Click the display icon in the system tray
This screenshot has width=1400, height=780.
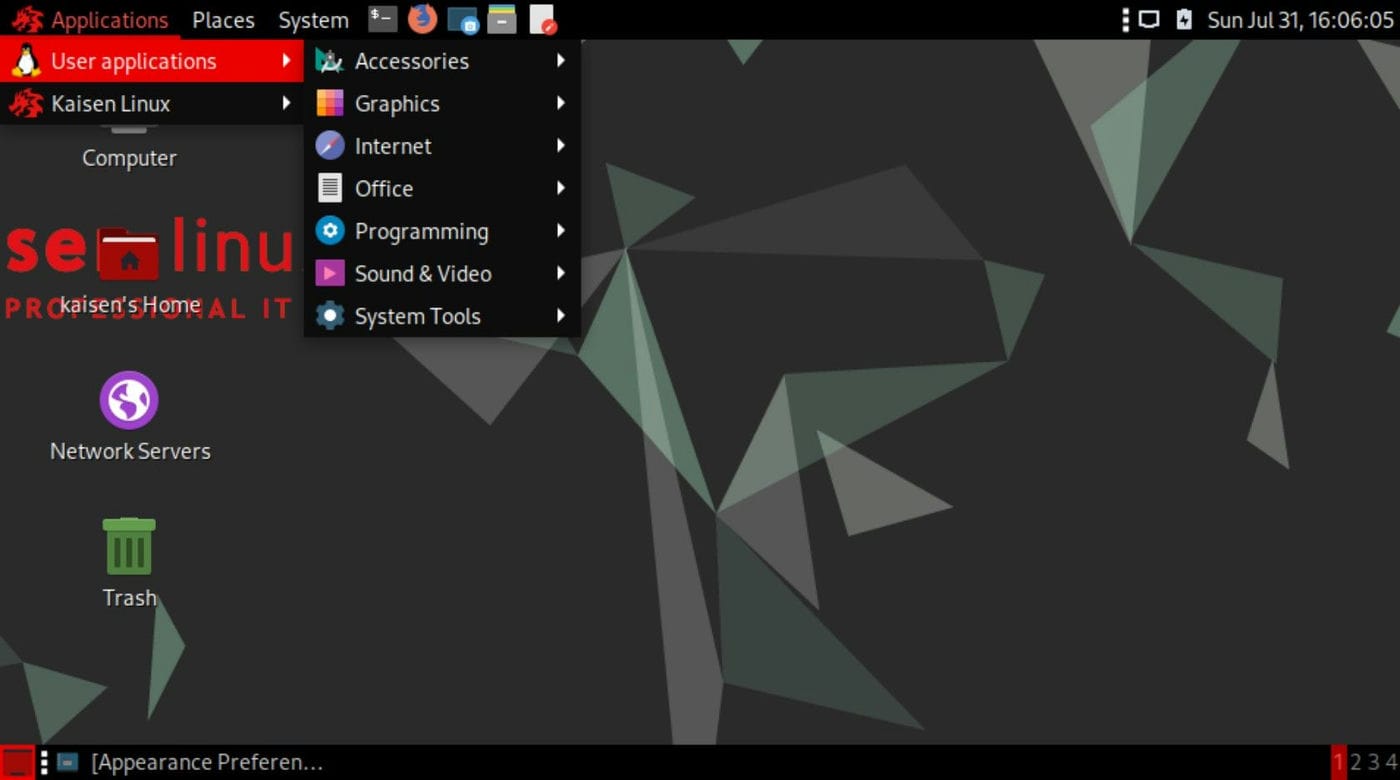click(1149, 18)
